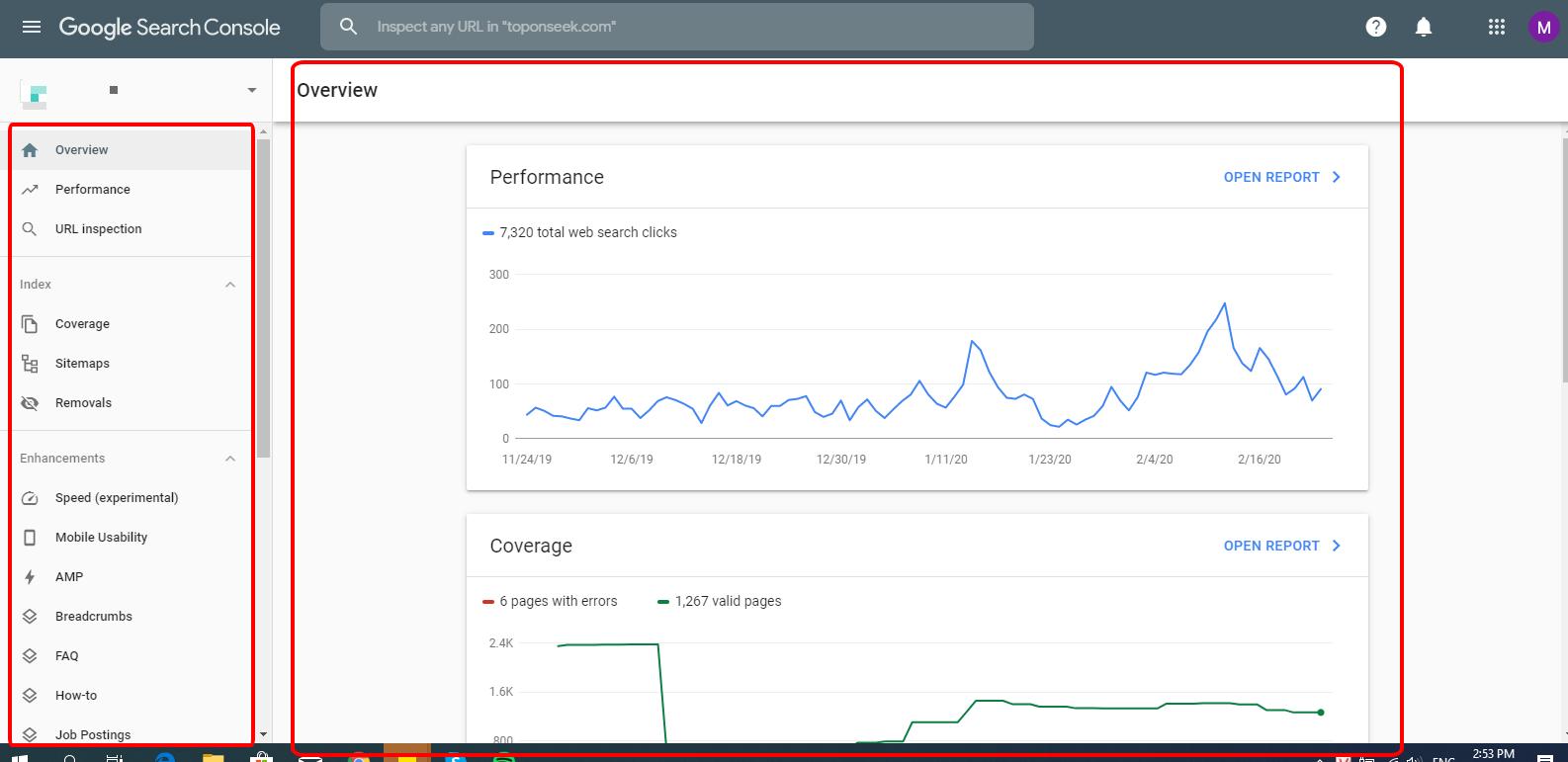
Task: Select Breadcrumbs in Enhancements list
Action: pyautogui.click(x=93, y=617)
